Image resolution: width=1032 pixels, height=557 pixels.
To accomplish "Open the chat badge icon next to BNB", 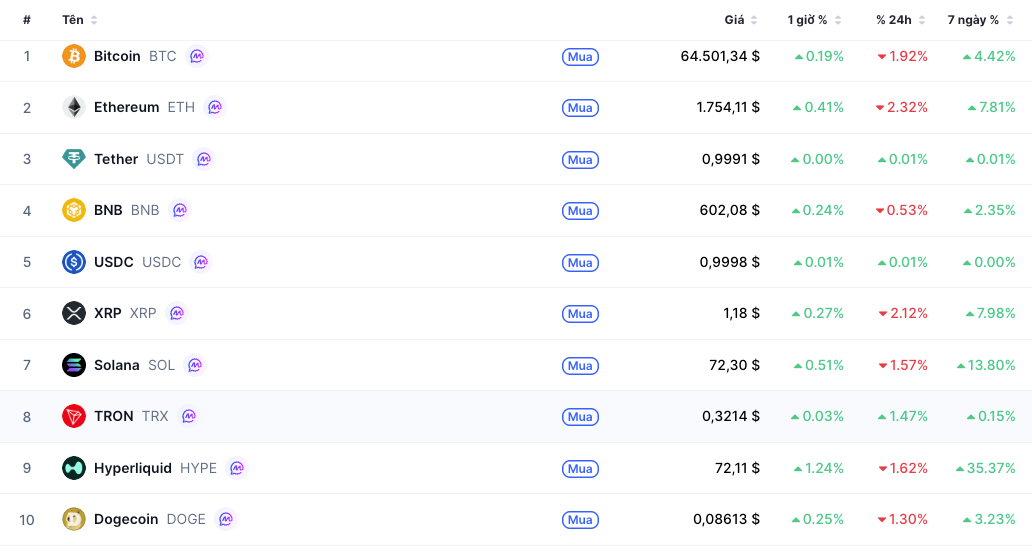I will click(180, 210).
